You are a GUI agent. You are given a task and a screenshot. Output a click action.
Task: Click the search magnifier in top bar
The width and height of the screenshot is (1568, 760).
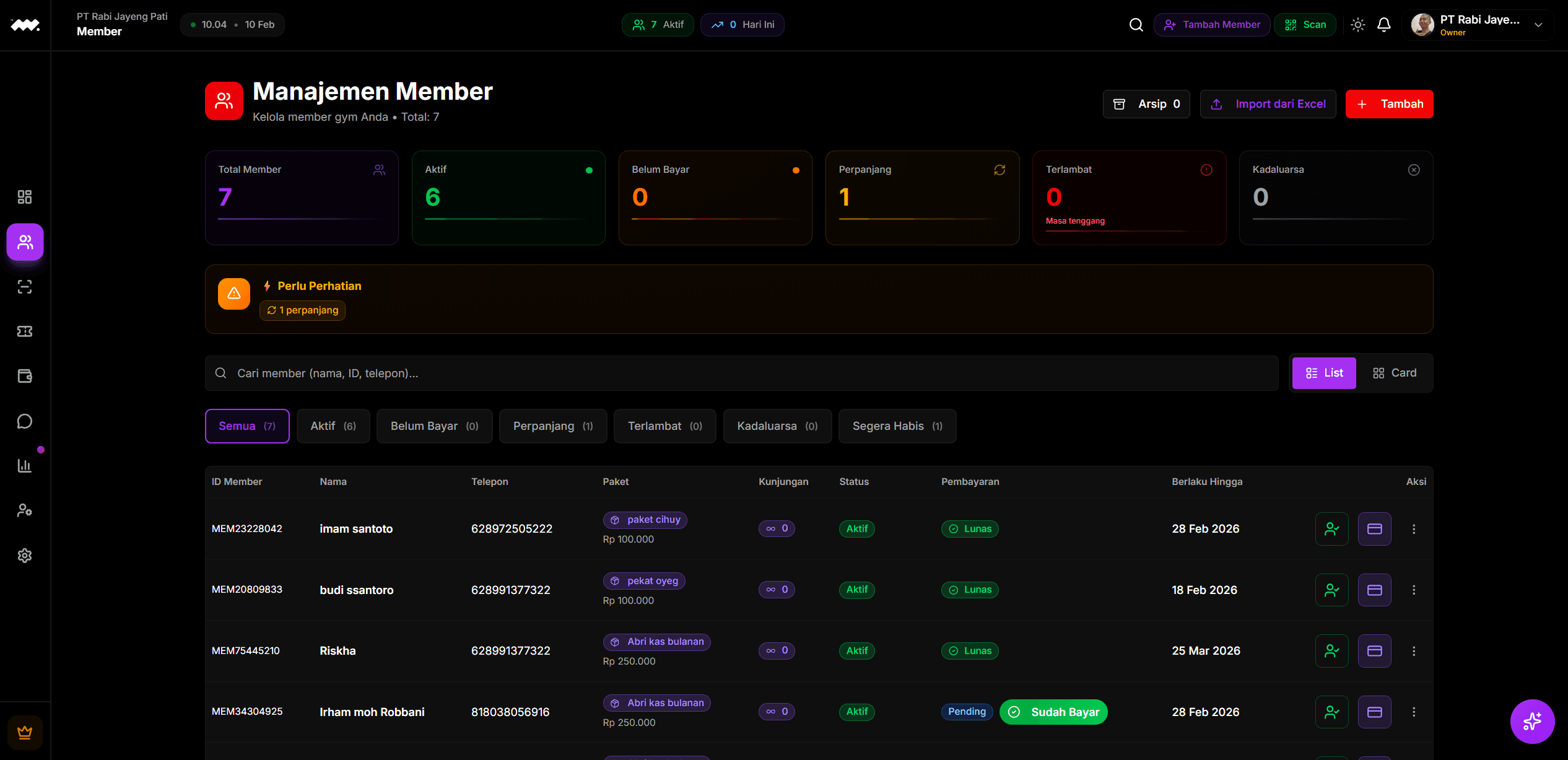[1136, 25]
